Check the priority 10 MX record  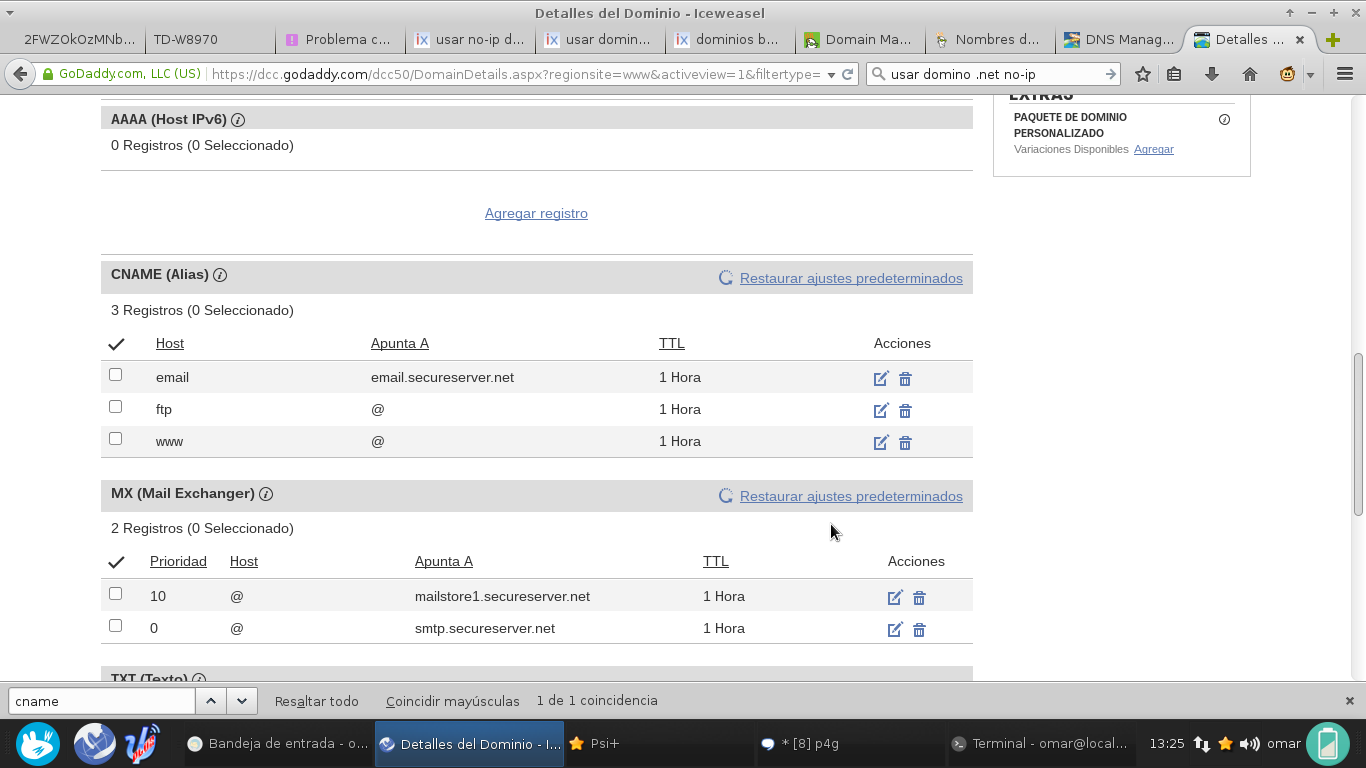click(115, 594)
